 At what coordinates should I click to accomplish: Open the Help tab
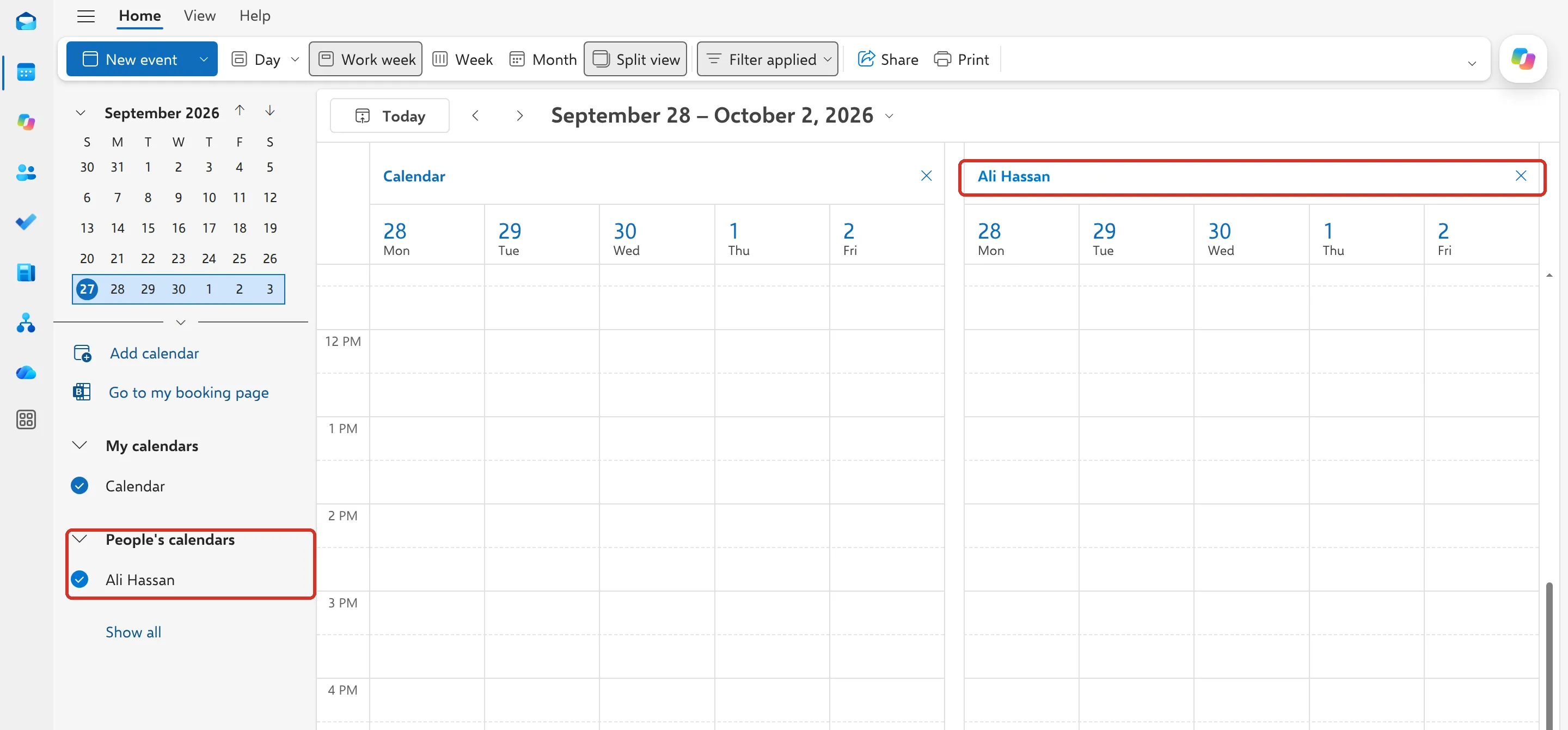click(254, 16)
